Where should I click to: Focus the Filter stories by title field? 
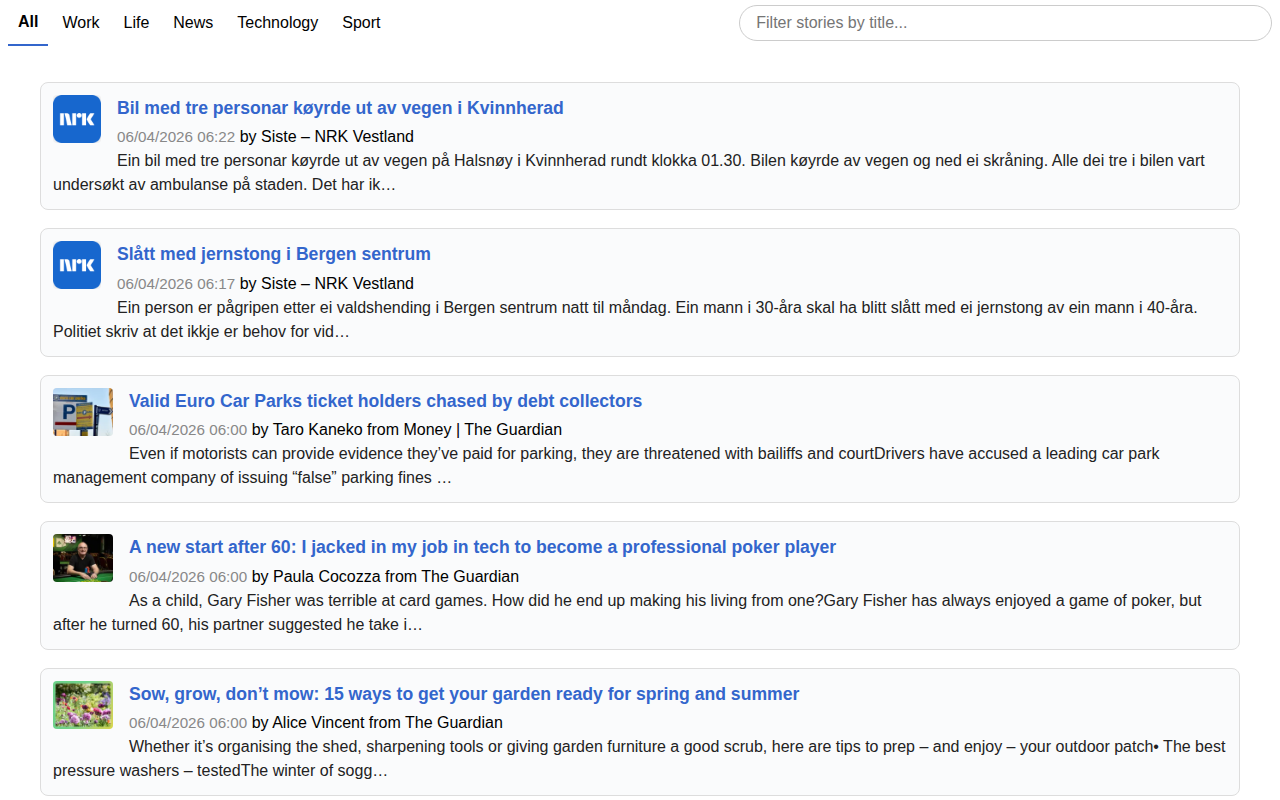(x=1005, y=23)
